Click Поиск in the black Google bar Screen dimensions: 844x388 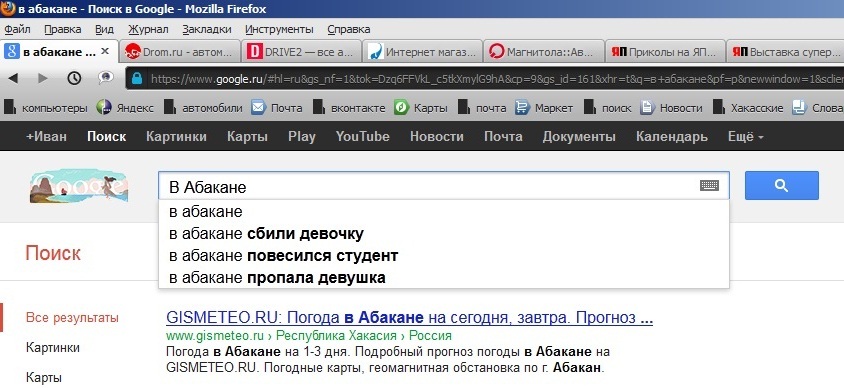[107, 137]
